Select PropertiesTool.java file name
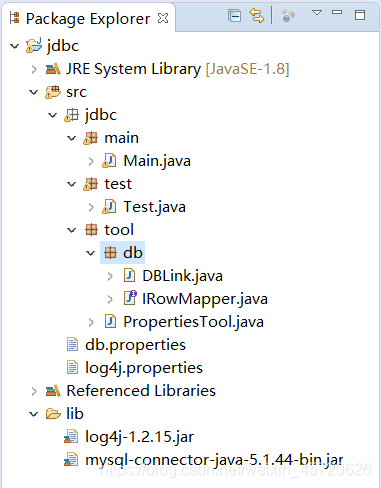 (x=193, y=322)
